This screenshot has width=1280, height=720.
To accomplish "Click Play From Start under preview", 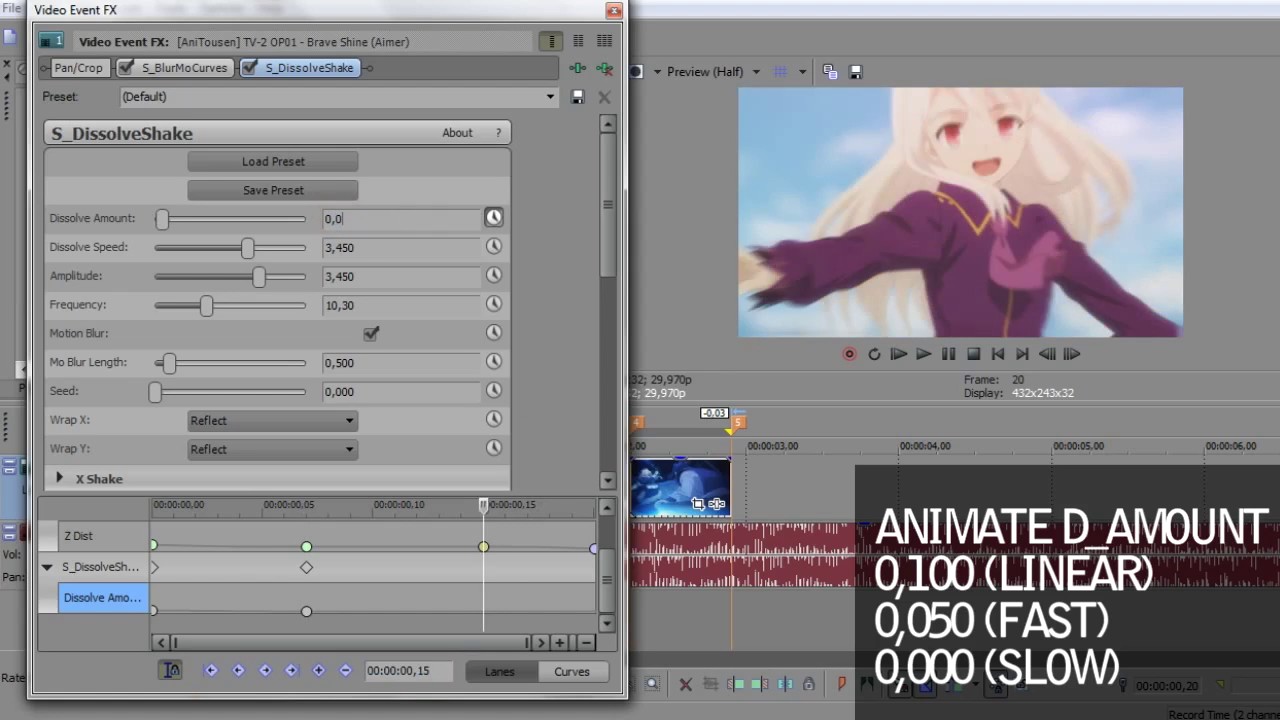I will click(898, 354).
